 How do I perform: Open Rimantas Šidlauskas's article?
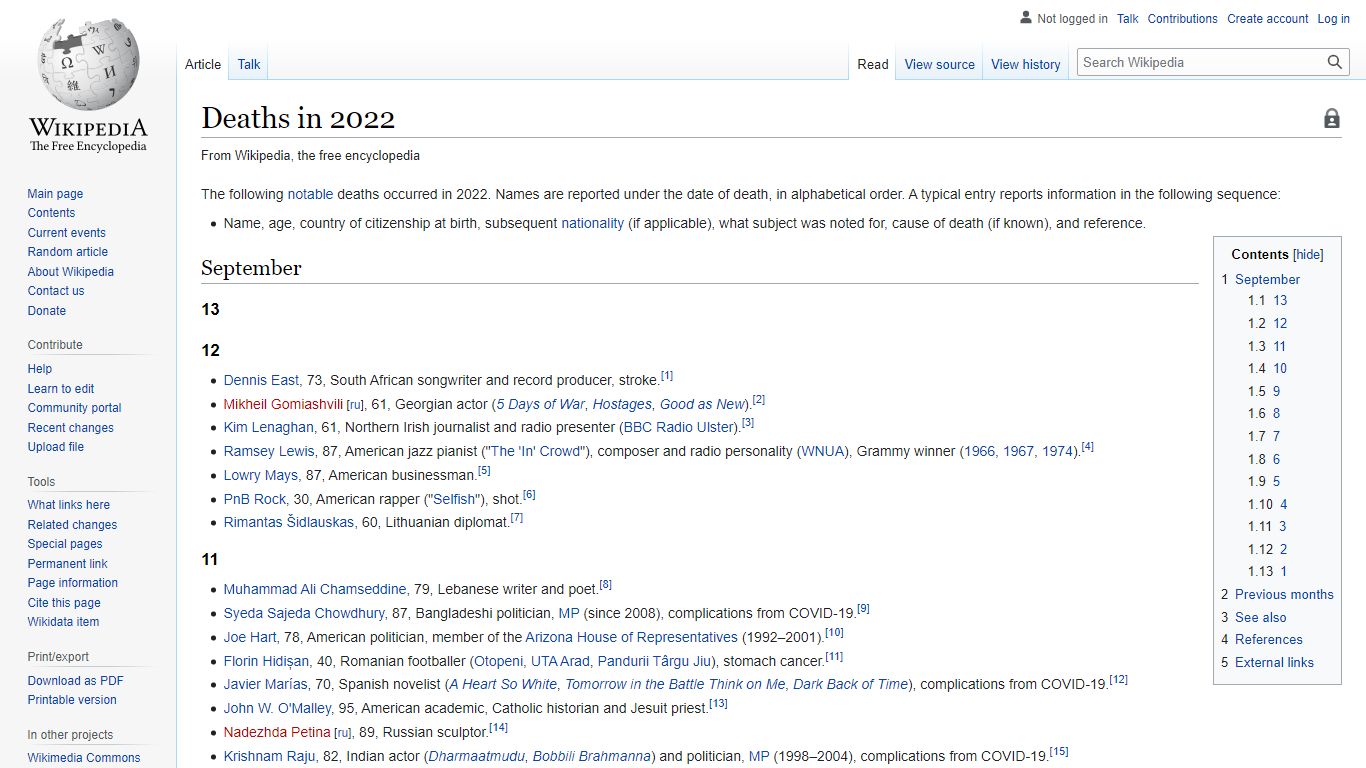[x=289, y=522]
